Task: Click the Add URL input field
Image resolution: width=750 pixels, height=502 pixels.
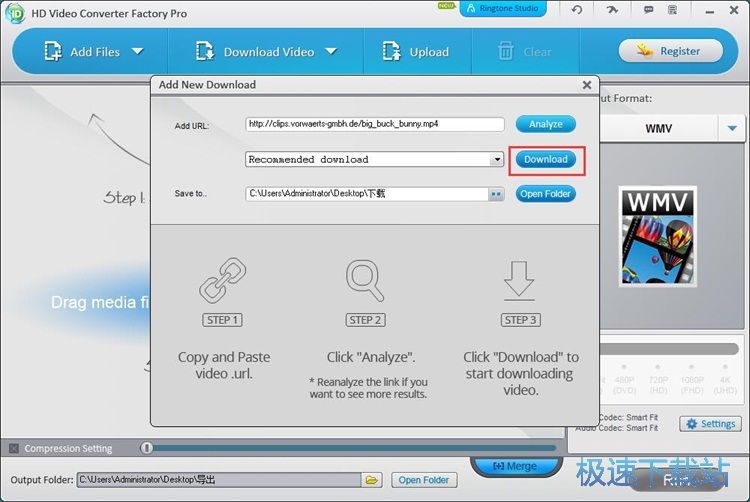Action: [375, 124]
